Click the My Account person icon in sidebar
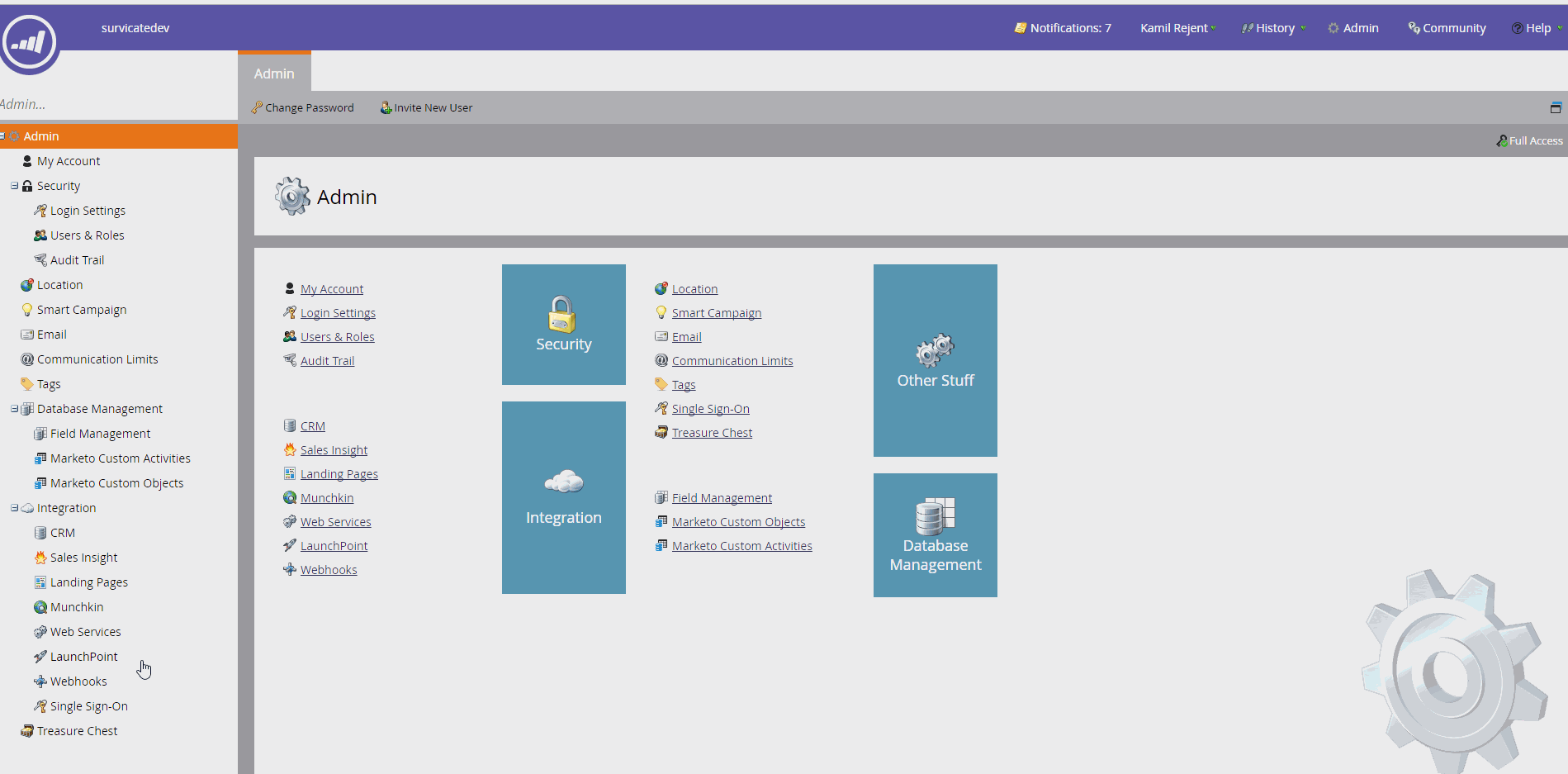 27,161
